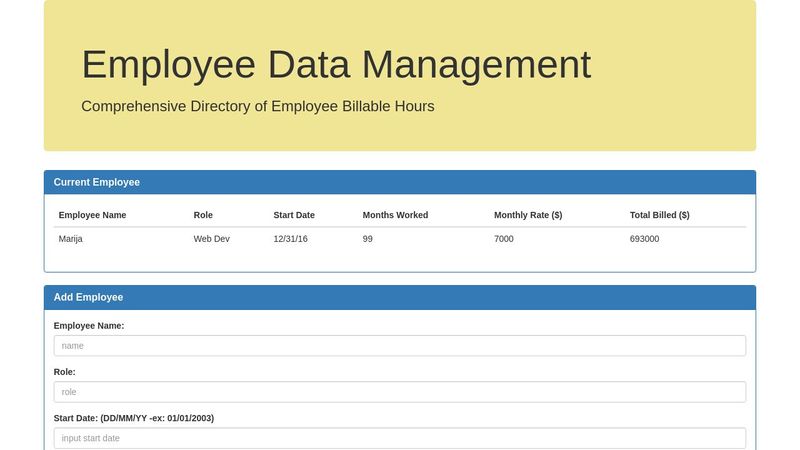Select the '7000' monthly rate cell
Image resolution: width=800 pixels, height=450 pixels.
tap(504, 239)
